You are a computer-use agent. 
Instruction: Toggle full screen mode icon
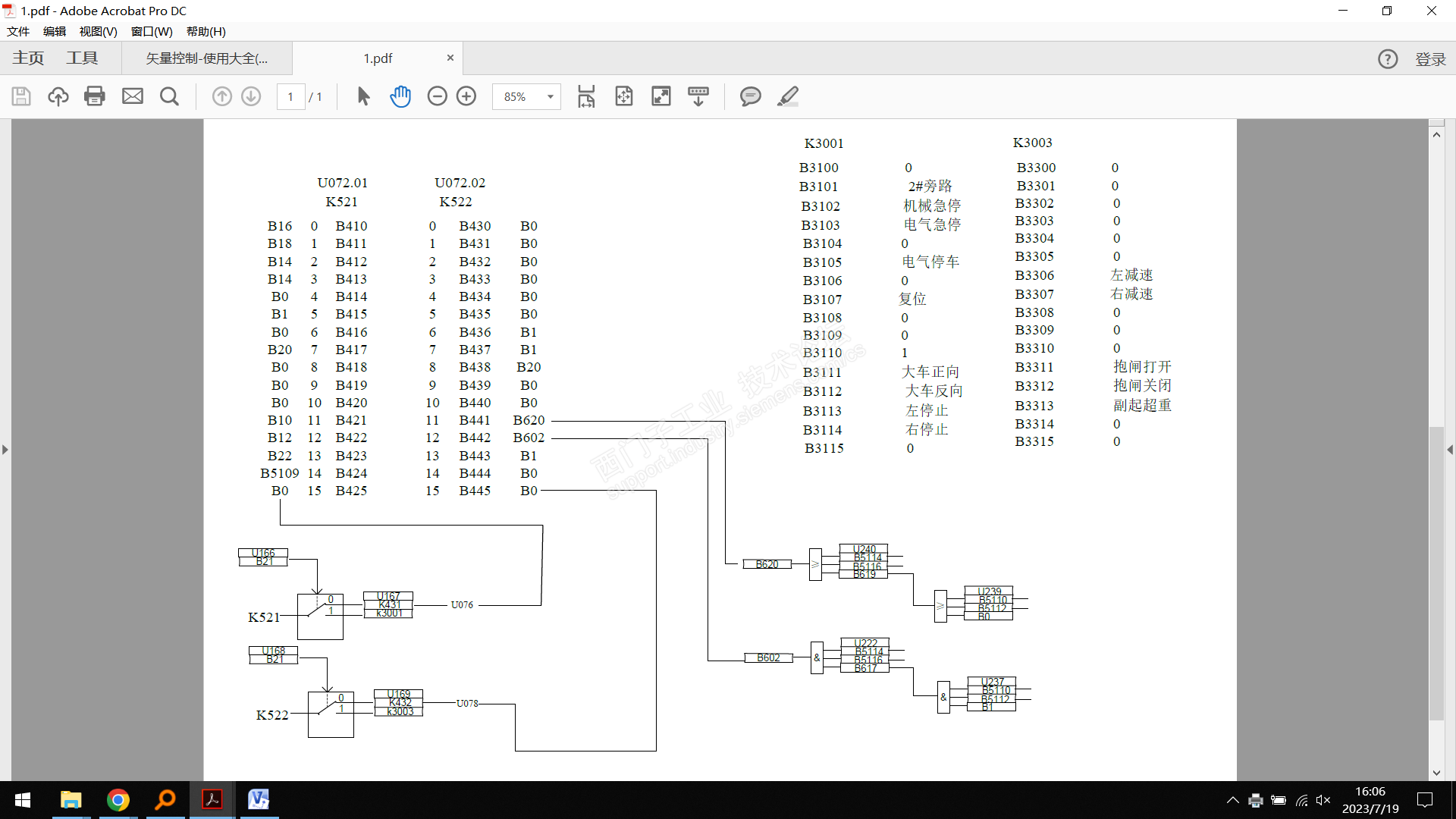[x=661, y=96]
